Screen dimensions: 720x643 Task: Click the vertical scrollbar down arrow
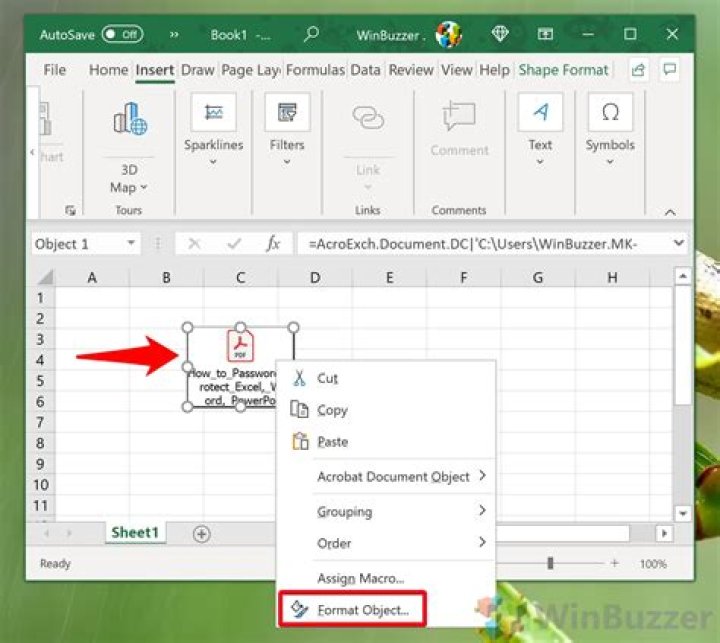click(682, 513)
